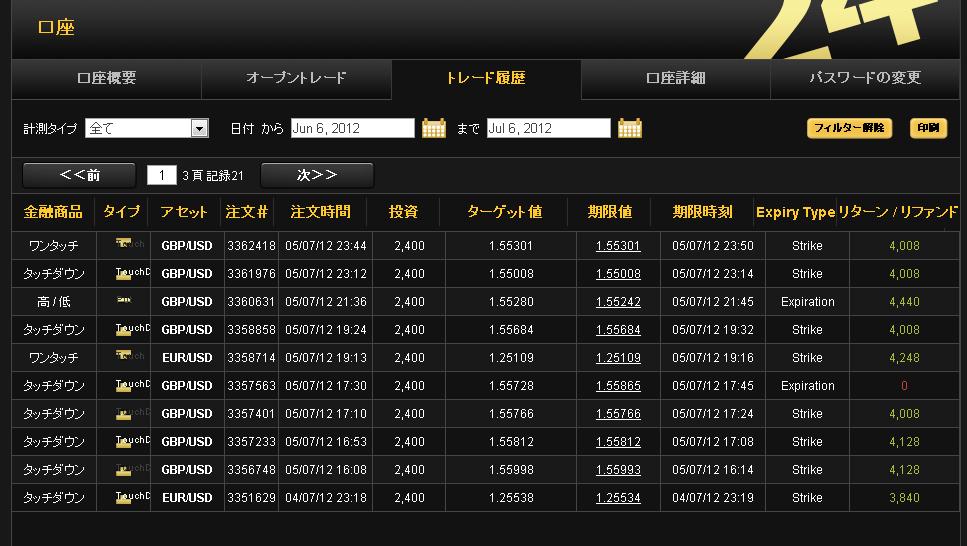Click High/Low type icon for order 3360631
The width and height of the screenshot is (967, 546).
124,300
